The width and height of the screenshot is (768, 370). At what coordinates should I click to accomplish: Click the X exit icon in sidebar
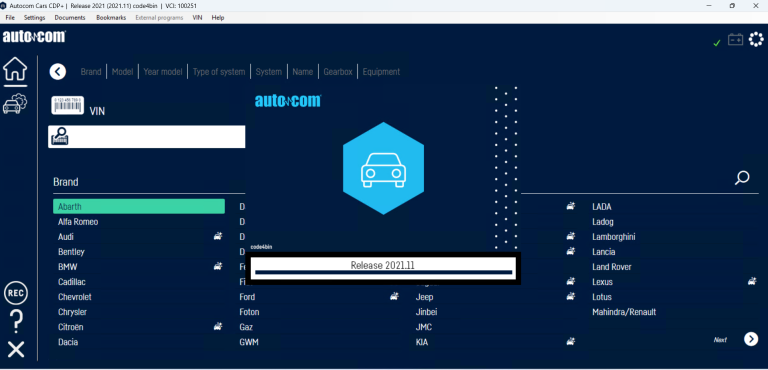tap(16, 350)
